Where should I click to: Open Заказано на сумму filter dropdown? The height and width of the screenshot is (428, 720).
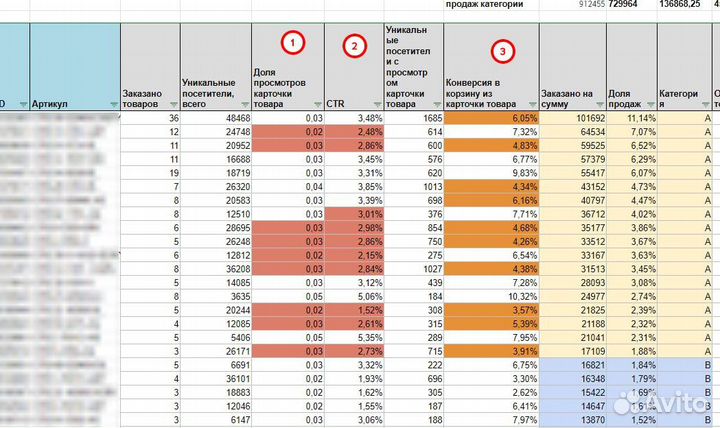click(x=598, y=103)
